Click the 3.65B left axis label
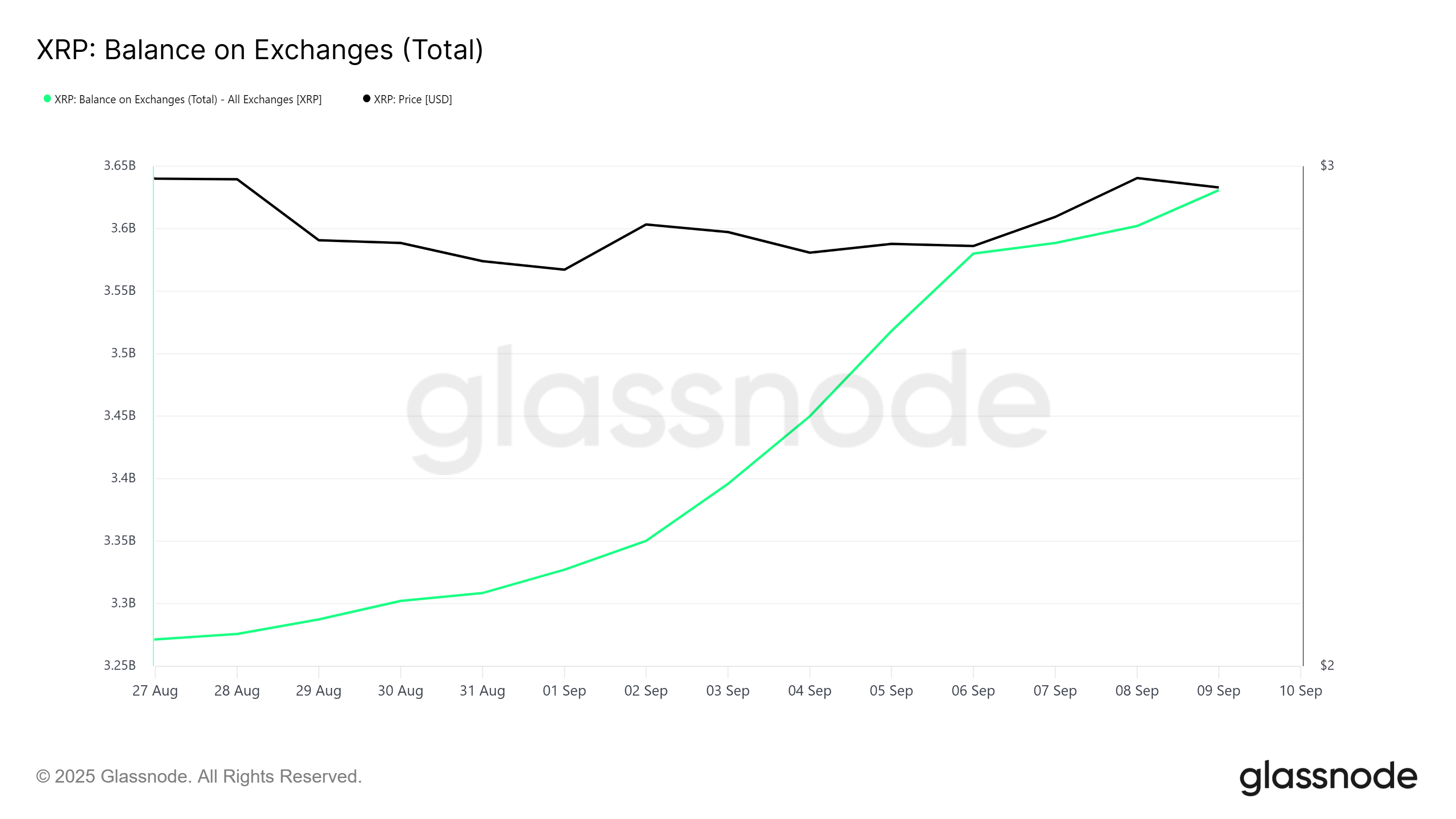Image resolution: width=1456 pixels, height=819 pixels. tap(120, 166)
